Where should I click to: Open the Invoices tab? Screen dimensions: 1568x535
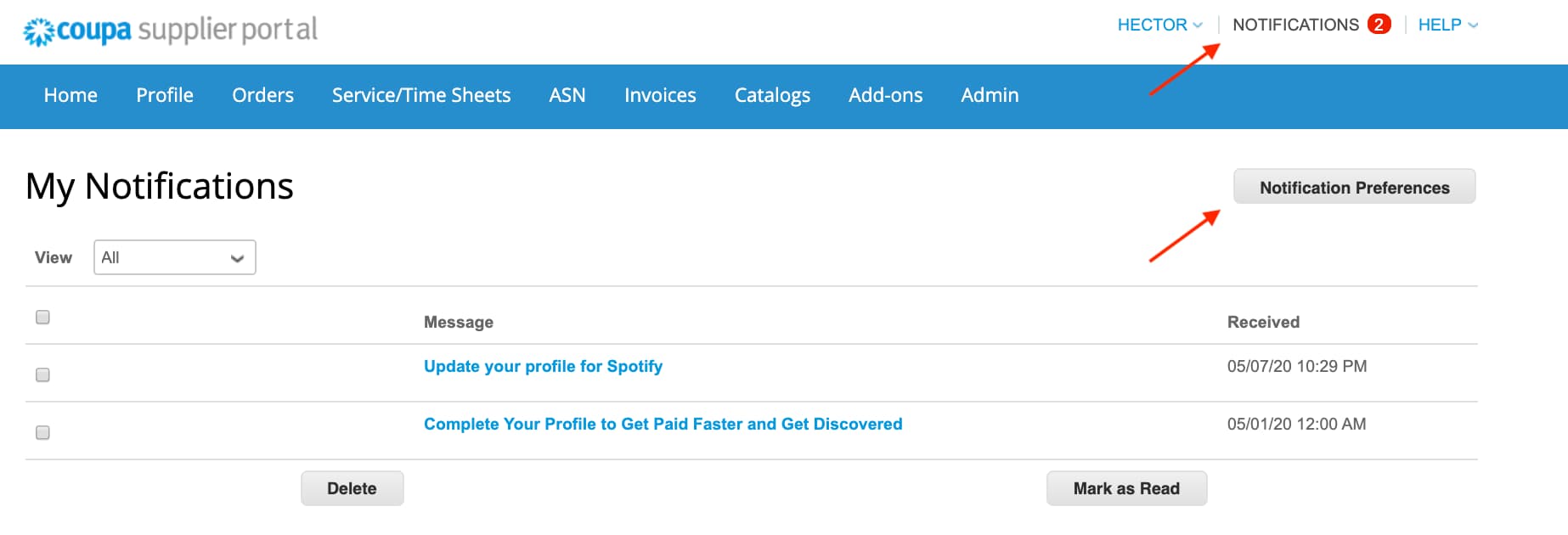pos(660,95)
